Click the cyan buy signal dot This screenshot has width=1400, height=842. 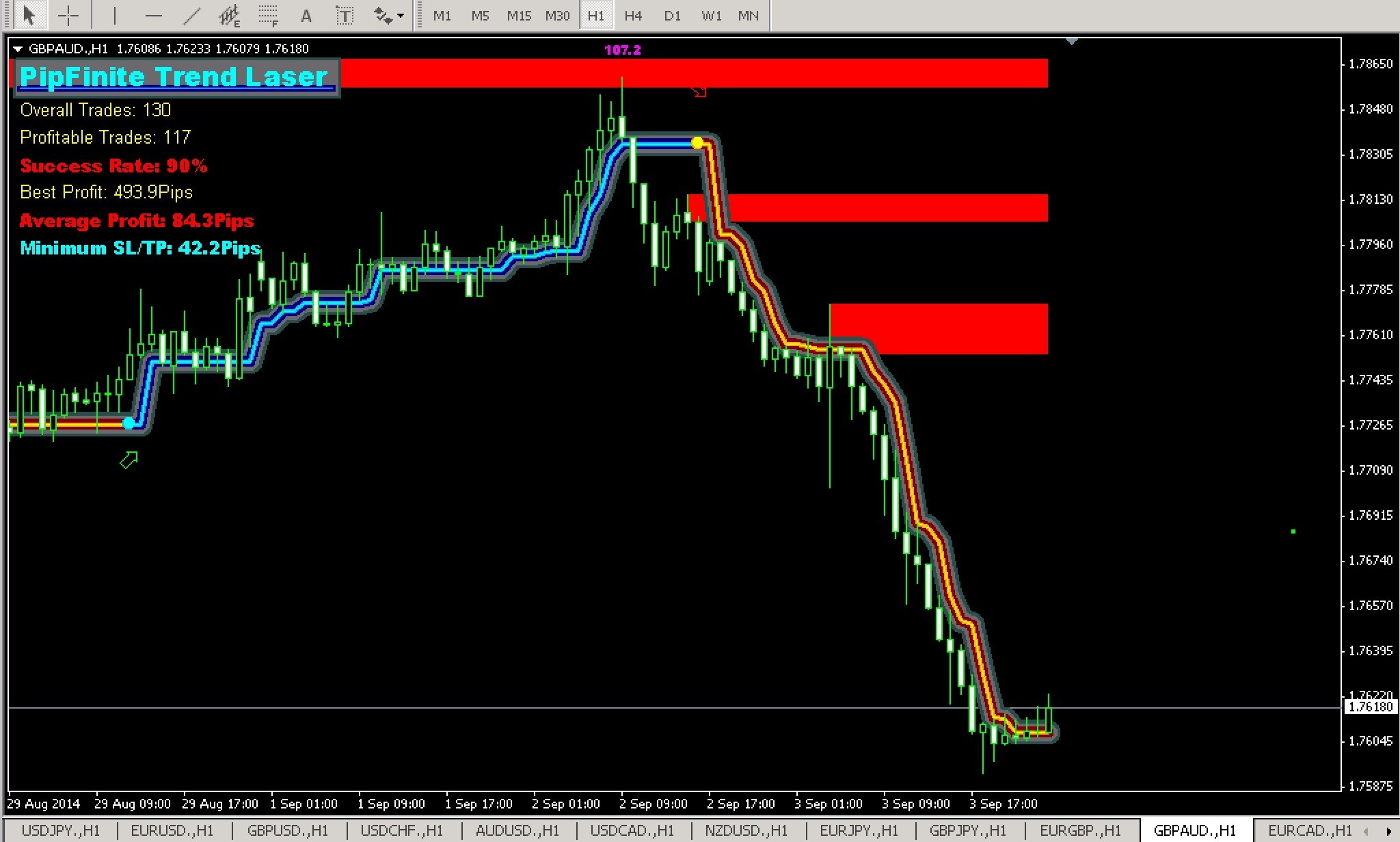click(x=129, y=423)
